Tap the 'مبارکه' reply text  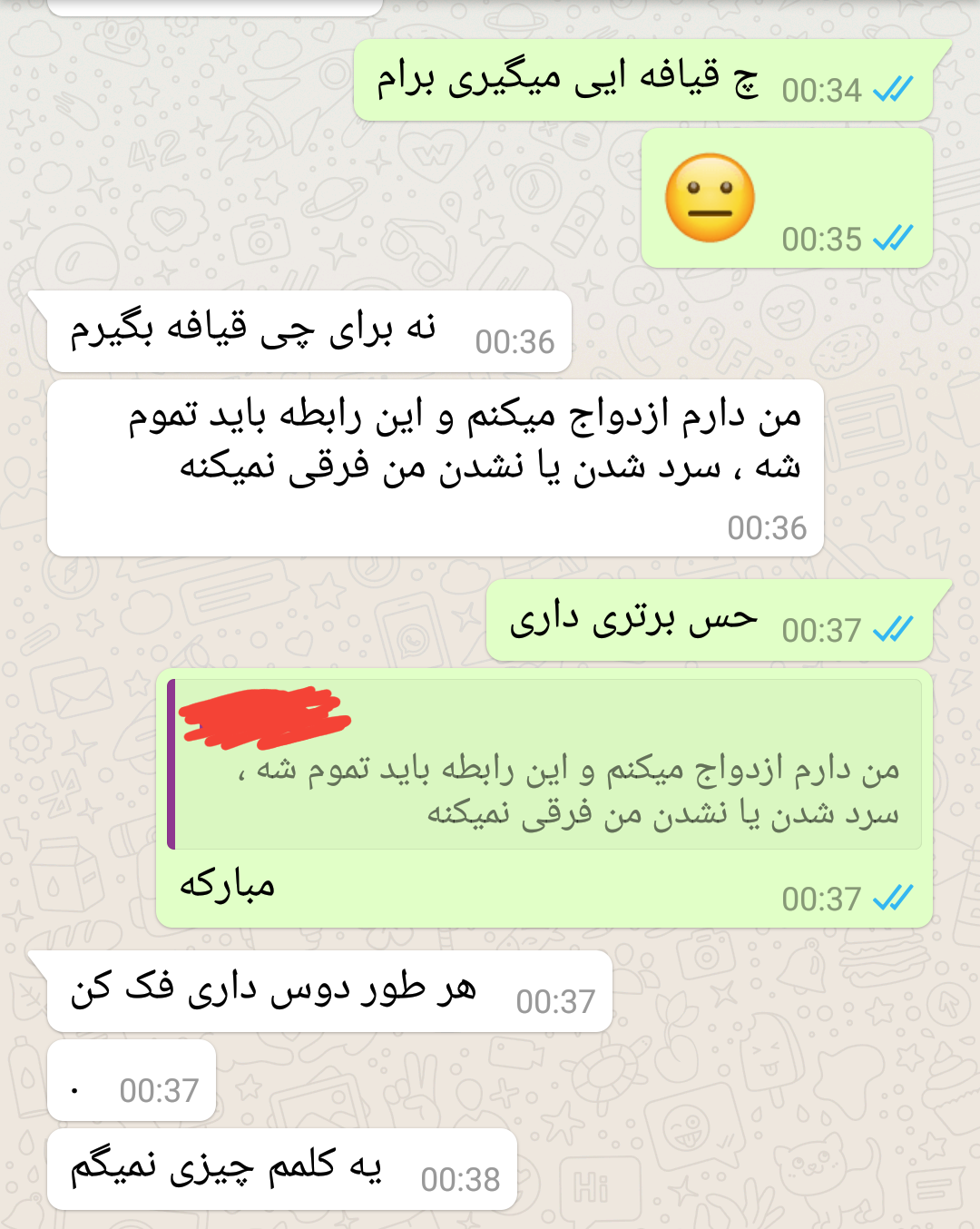pyautogui.click(x=227, y=885)
